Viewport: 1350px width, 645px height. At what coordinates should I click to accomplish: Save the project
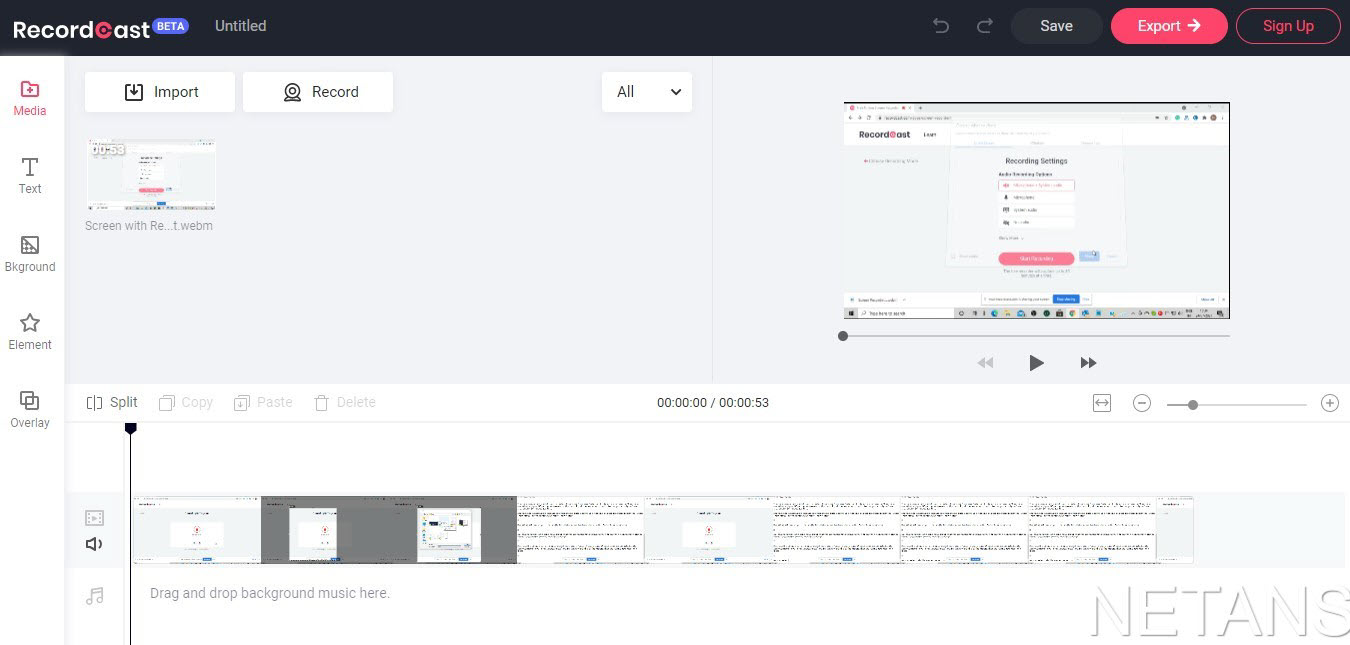[x=1056, y=26]
